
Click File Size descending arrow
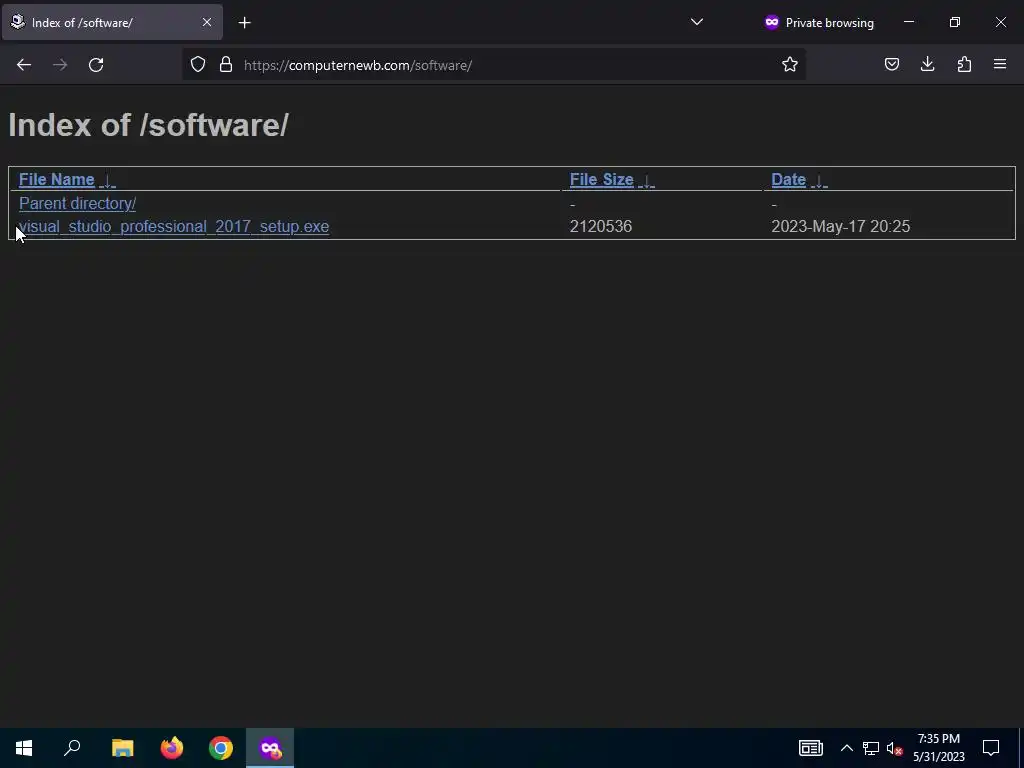(x=646, y=181)
